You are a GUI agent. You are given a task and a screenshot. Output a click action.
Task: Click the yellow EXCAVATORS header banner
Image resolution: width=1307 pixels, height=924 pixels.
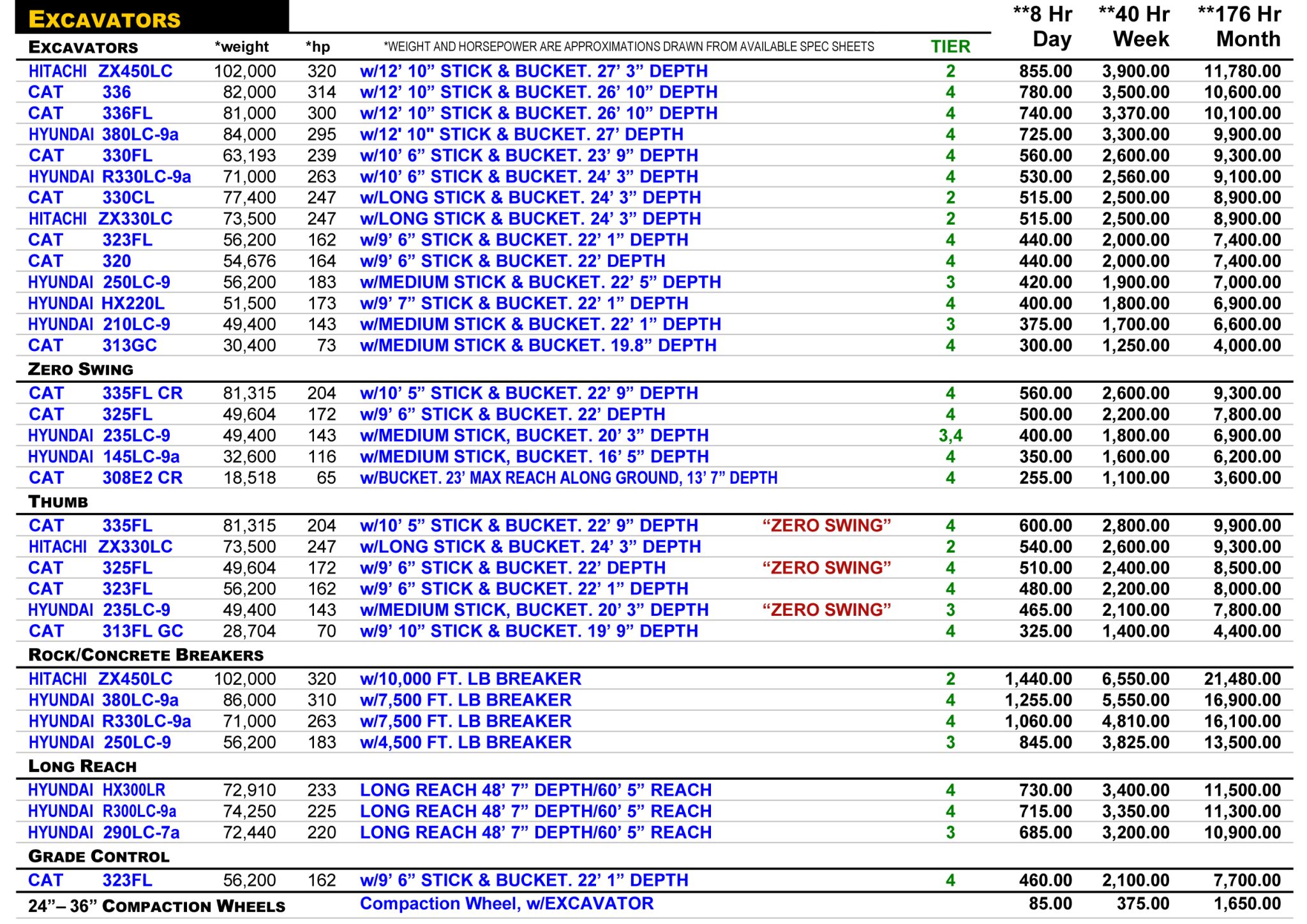(x=105, y=19)
